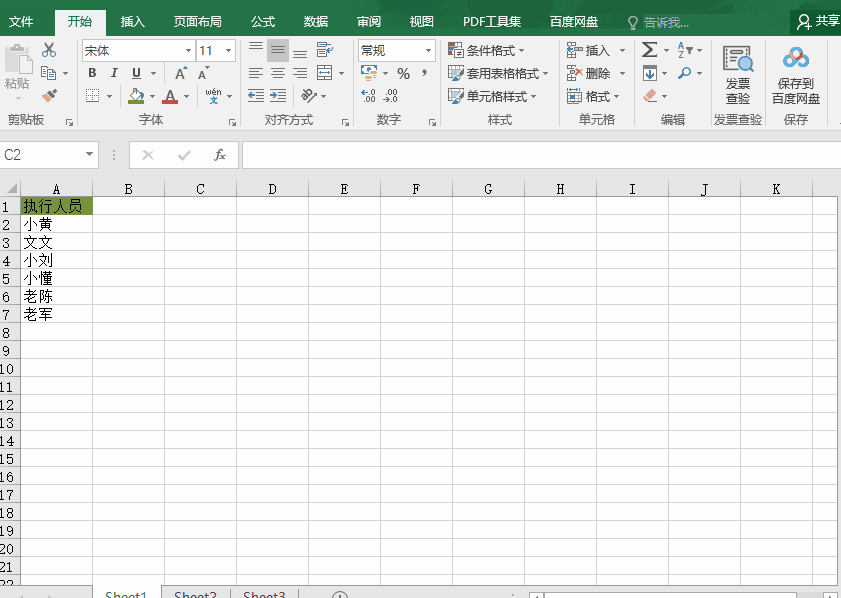The height and width of the screenshot is (598, 841).
Task: Click 发票查验 invoice check button
Action: tap(738, 75)
